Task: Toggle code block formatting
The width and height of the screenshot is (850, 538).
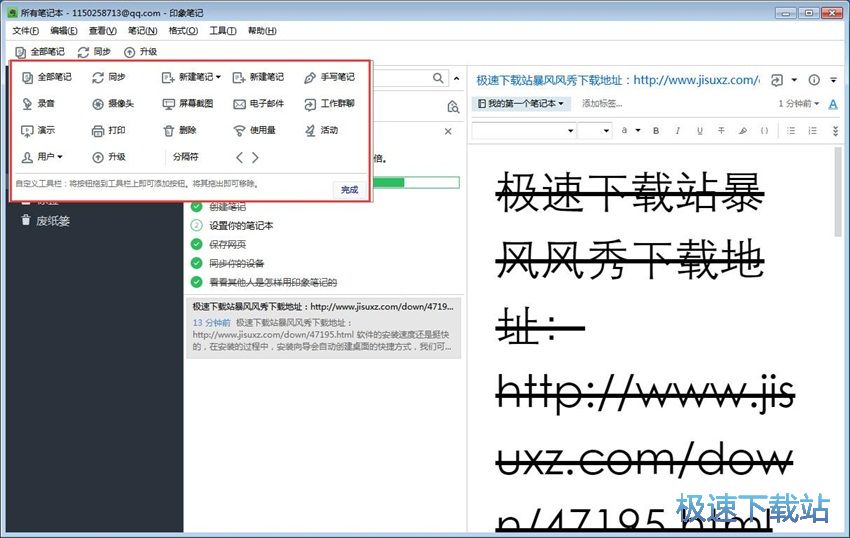Action: pyautogui.click(x=764, y=131)
